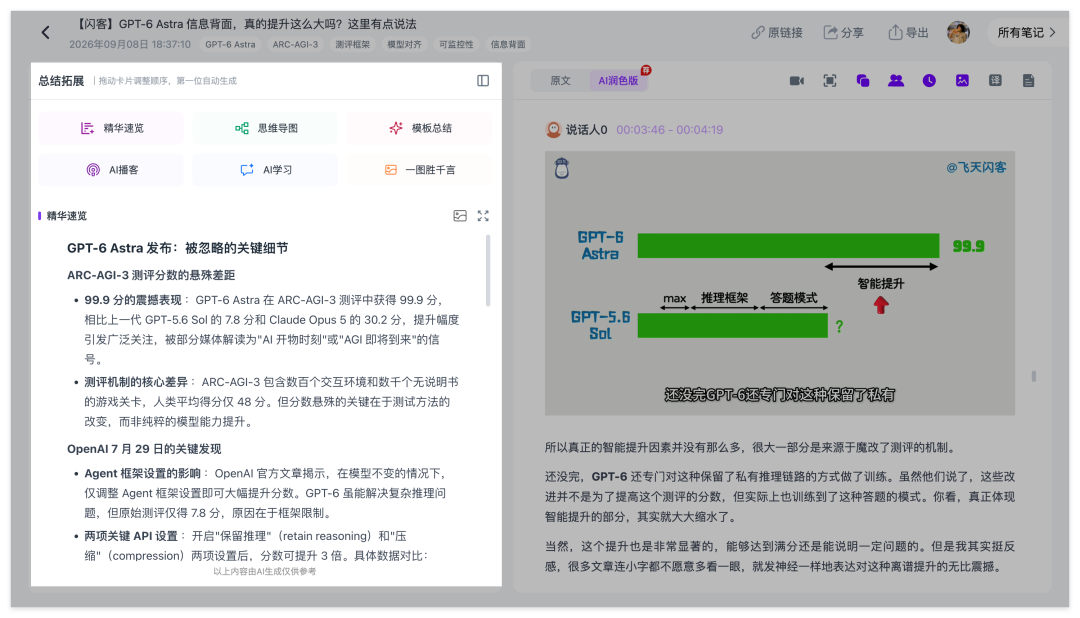Click the user avatar picture
The image size is (1080, 618).
pyautogui.click(x=958, y=32)
